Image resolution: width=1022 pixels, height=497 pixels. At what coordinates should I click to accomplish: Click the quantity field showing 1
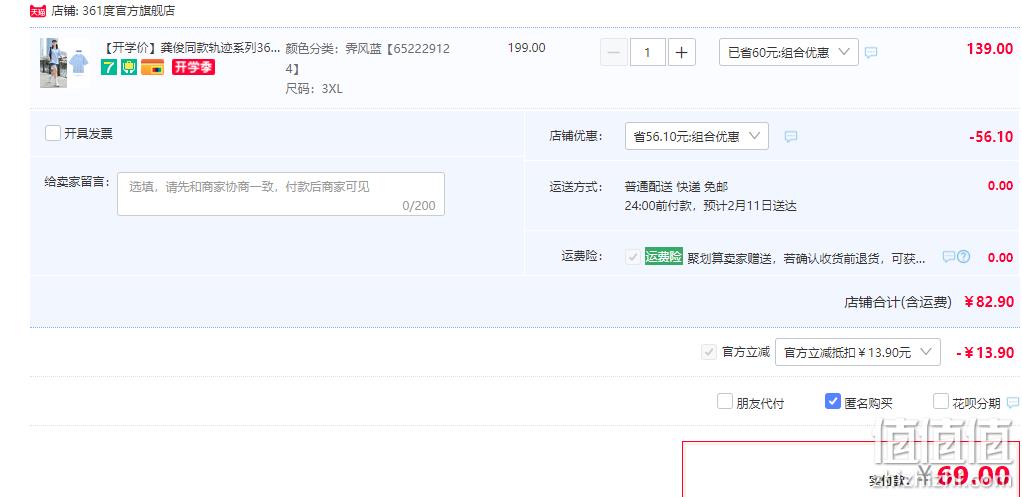point(648,53)
